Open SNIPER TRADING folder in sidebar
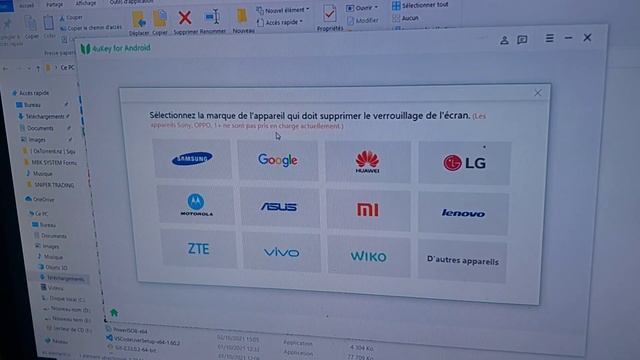This screenshot has width=640, height=360. pyautogui.click(x=51, y=185)
